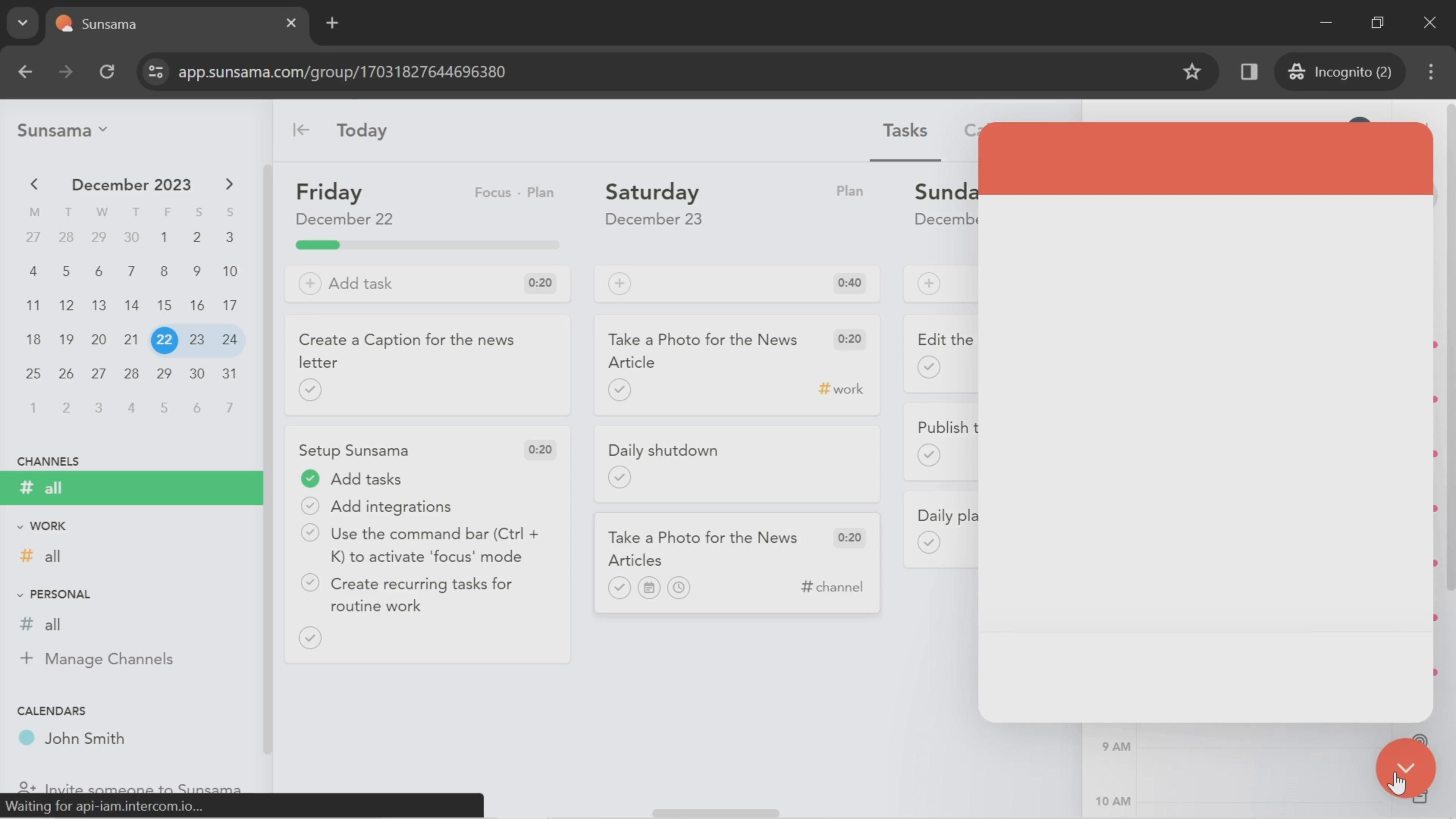Click the clock icon on the Articles task
Image resolution: width=1456 pixels, height=819 pixels.
(678, 588)
